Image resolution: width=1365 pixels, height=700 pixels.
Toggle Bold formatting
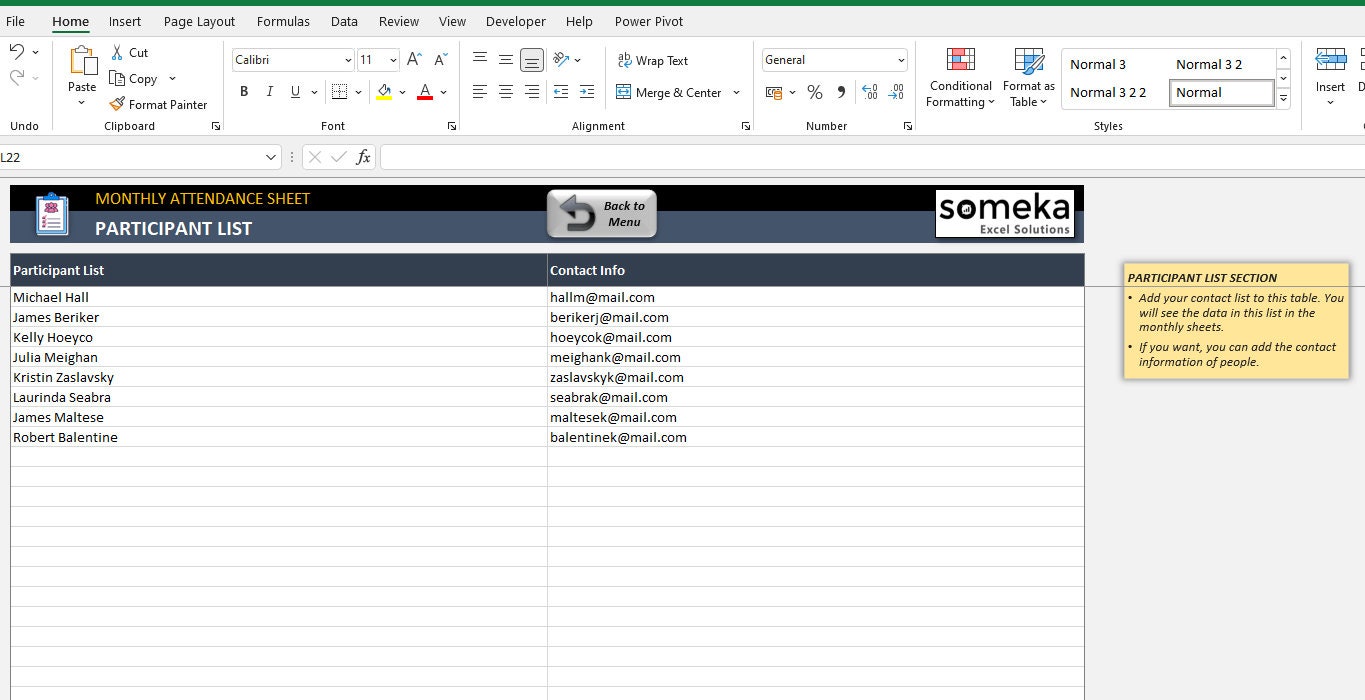coord(244,92)
